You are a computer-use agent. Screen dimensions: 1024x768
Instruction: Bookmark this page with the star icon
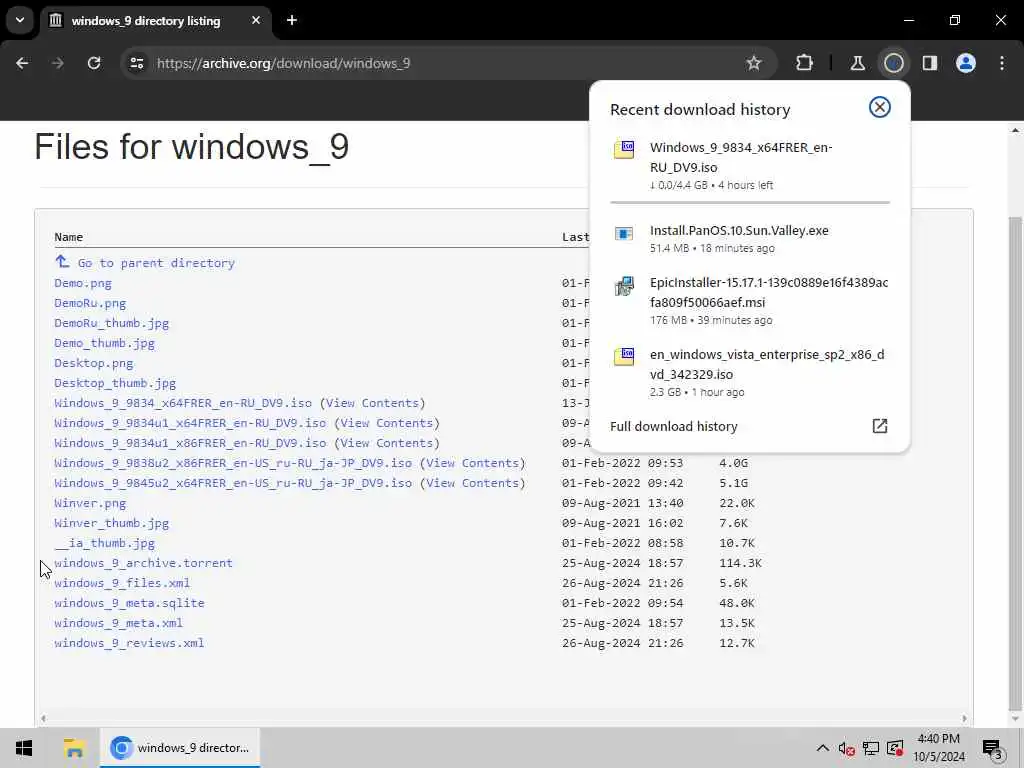pyautogui.click(x=754, y=63)
